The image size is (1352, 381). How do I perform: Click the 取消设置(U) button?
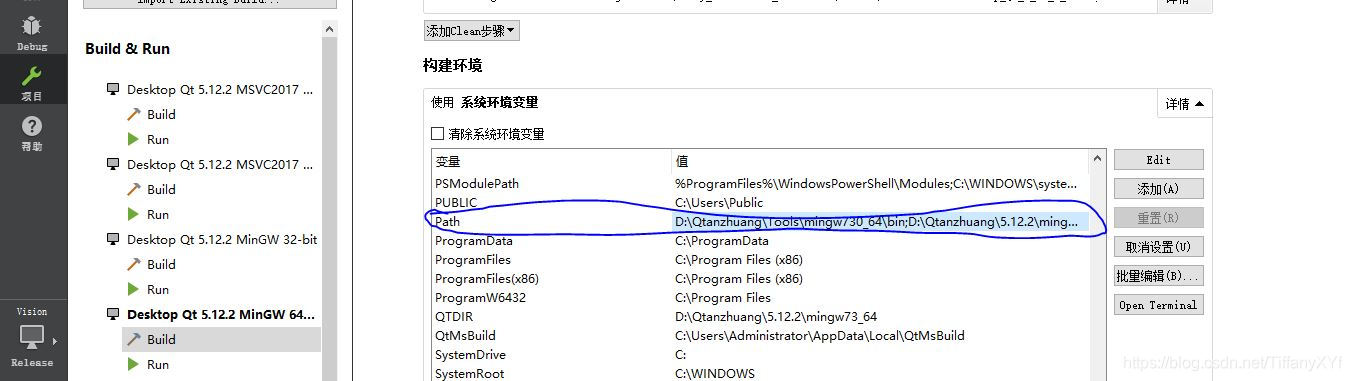pos(1159,247)
